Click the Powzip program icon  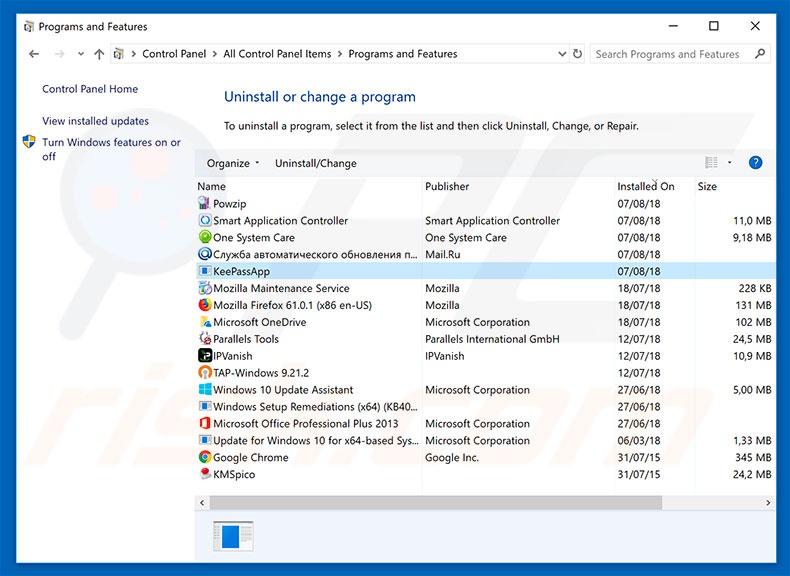(204, 203)
